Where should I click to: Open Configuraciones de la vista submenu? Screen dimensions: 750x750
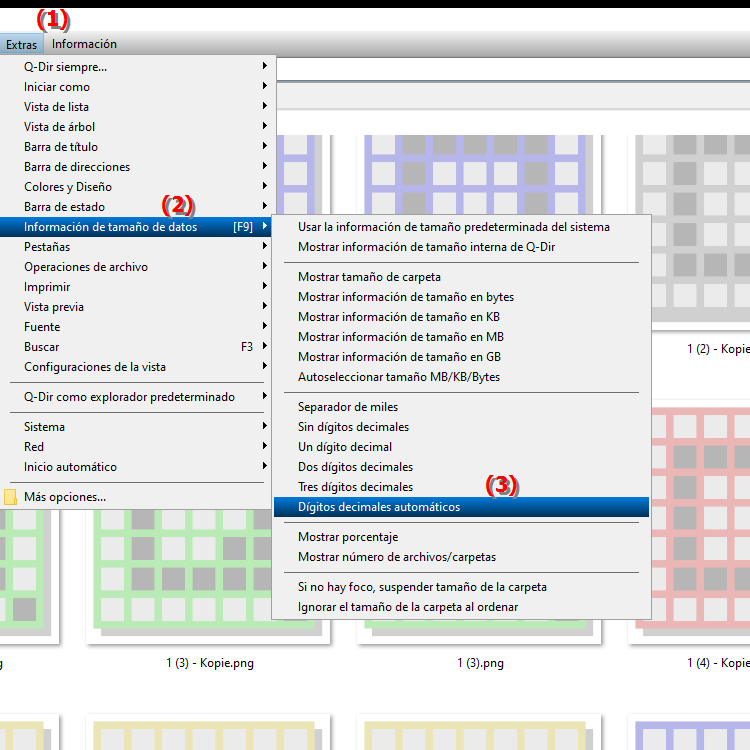(137, 367)
